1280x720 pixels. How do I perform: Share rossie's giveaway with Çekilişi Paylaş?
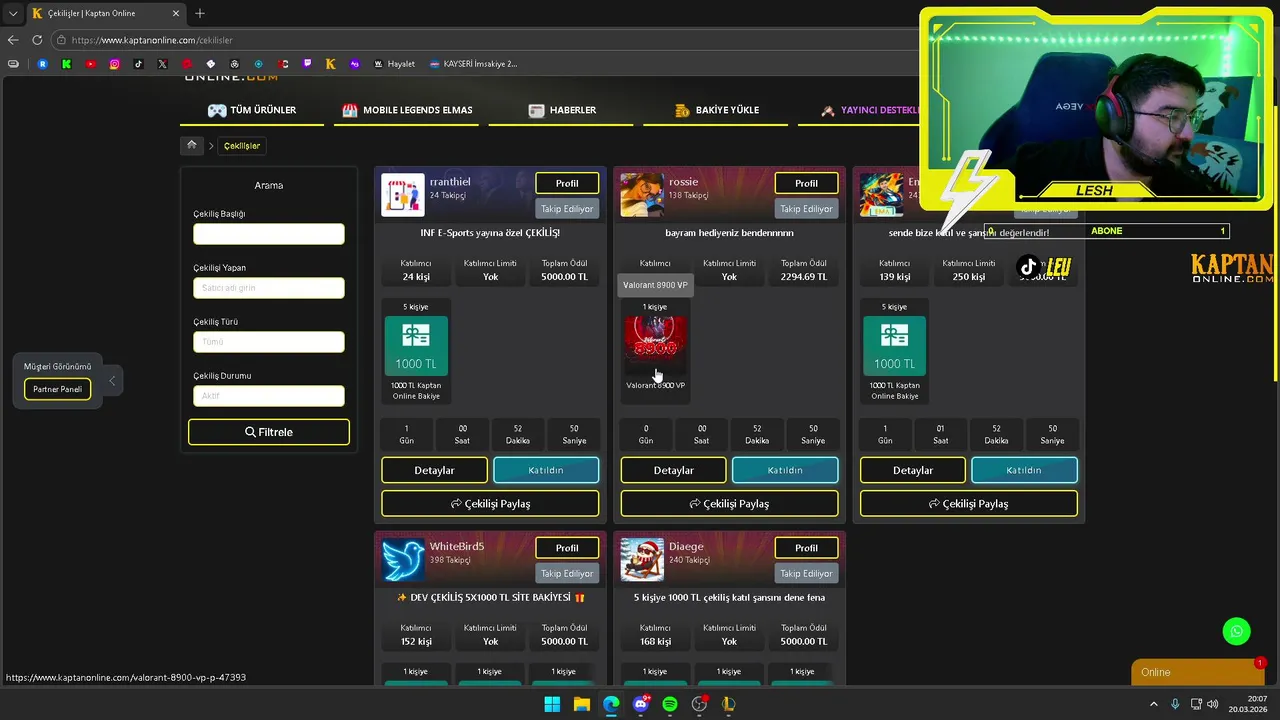pyautogui.click(x=729, y=504)
